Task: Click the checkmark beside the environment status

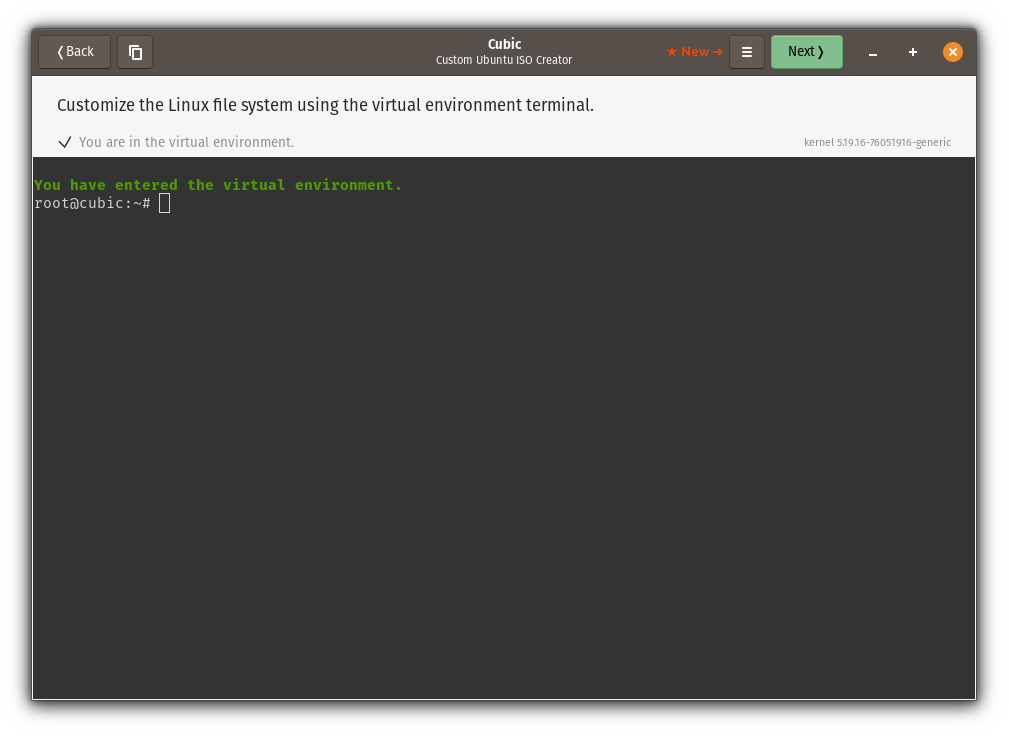Action: tap(65, 142)
